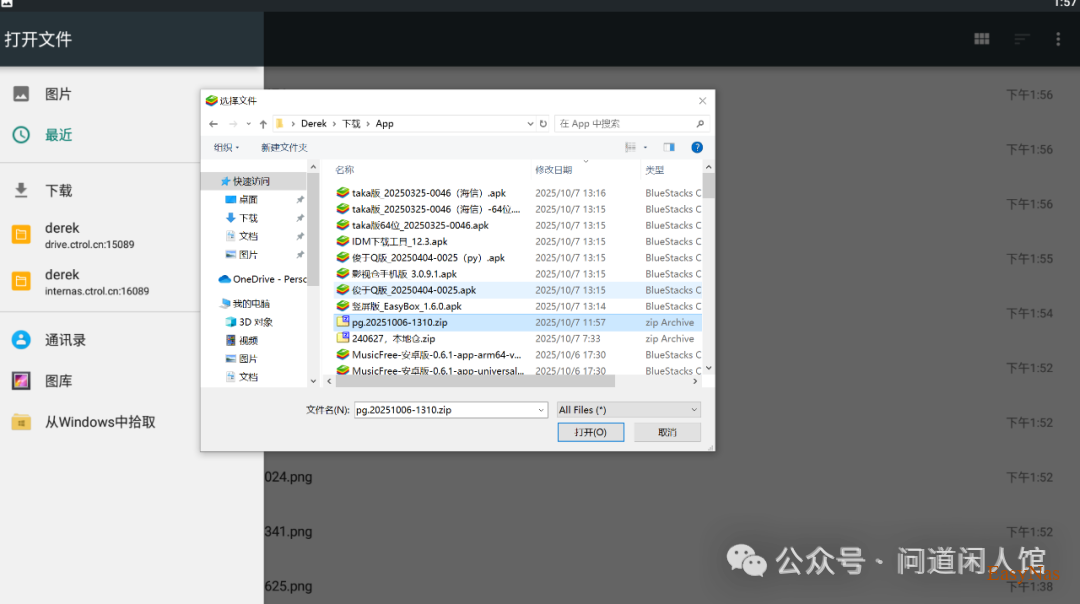
Task: Click the horizontal scrollbar under the file list
Action: 475,382
